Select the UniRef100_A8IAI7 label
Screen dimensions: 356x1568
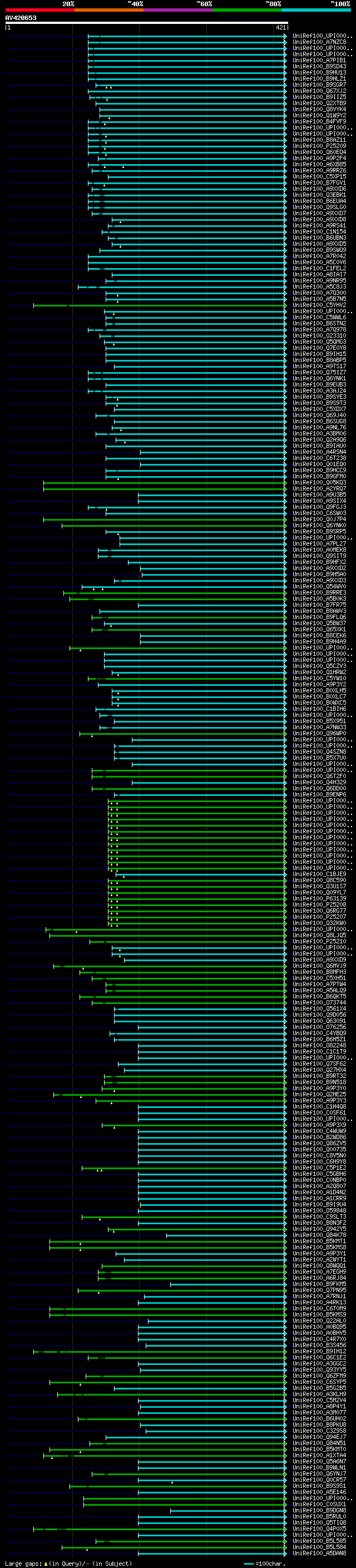319,275
